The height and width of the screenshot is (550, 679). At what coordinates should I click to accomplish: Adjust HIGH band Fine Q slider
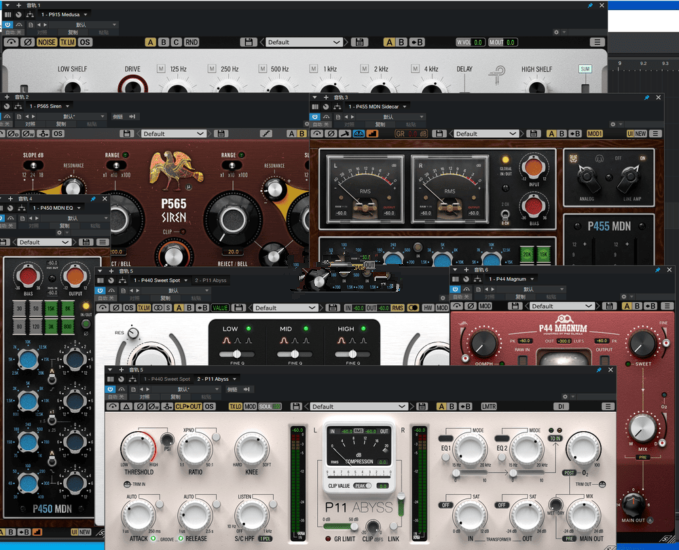352,354
